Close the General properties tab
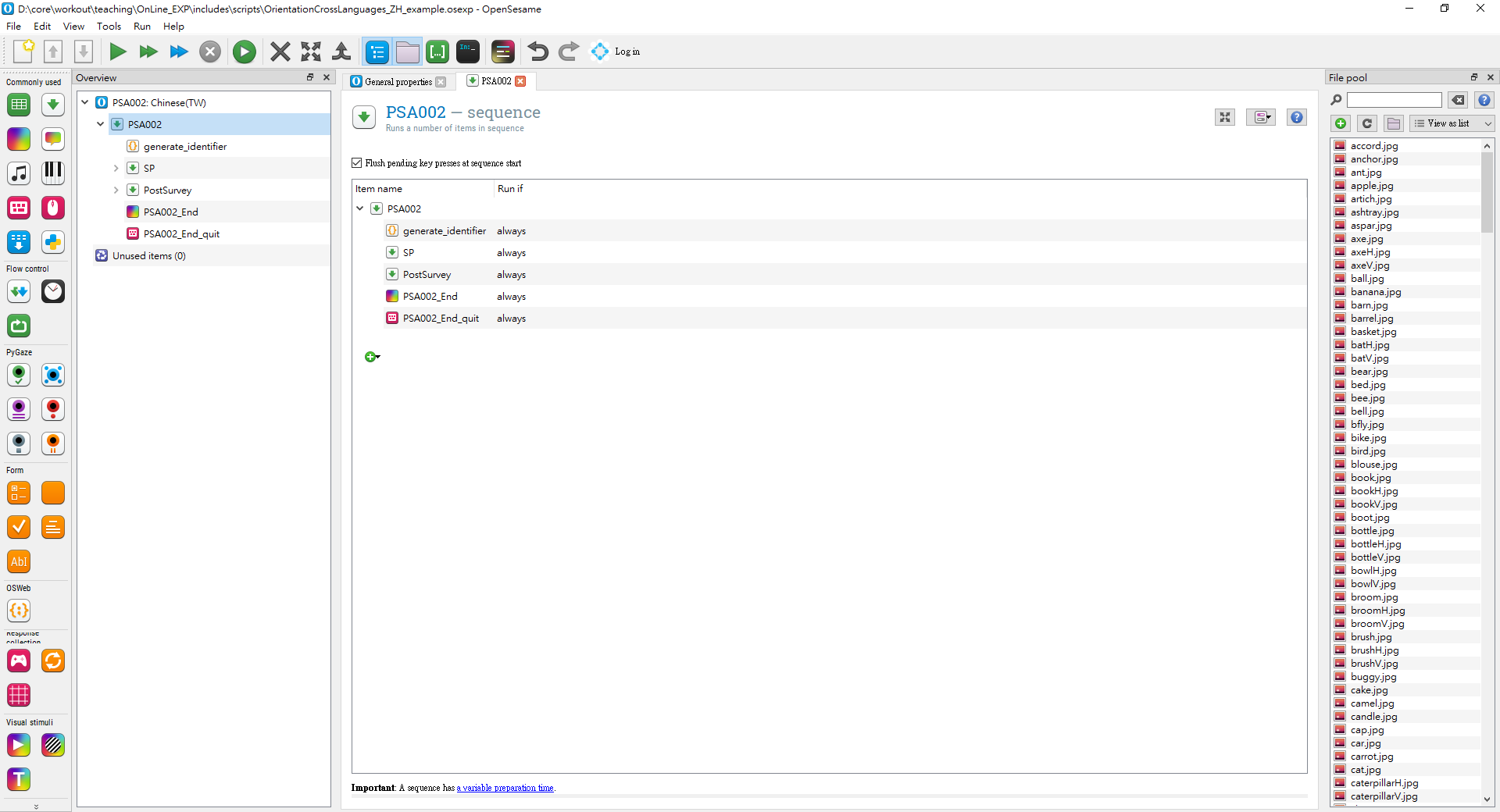 [441, 82]
